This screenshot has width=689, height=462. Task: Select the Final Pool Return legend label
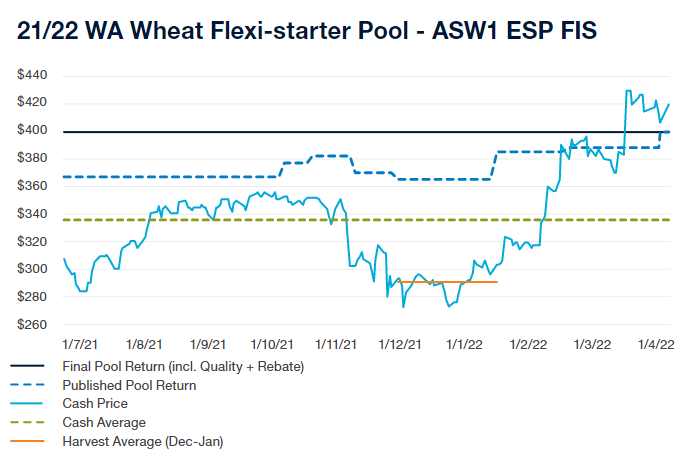[183, 366]
